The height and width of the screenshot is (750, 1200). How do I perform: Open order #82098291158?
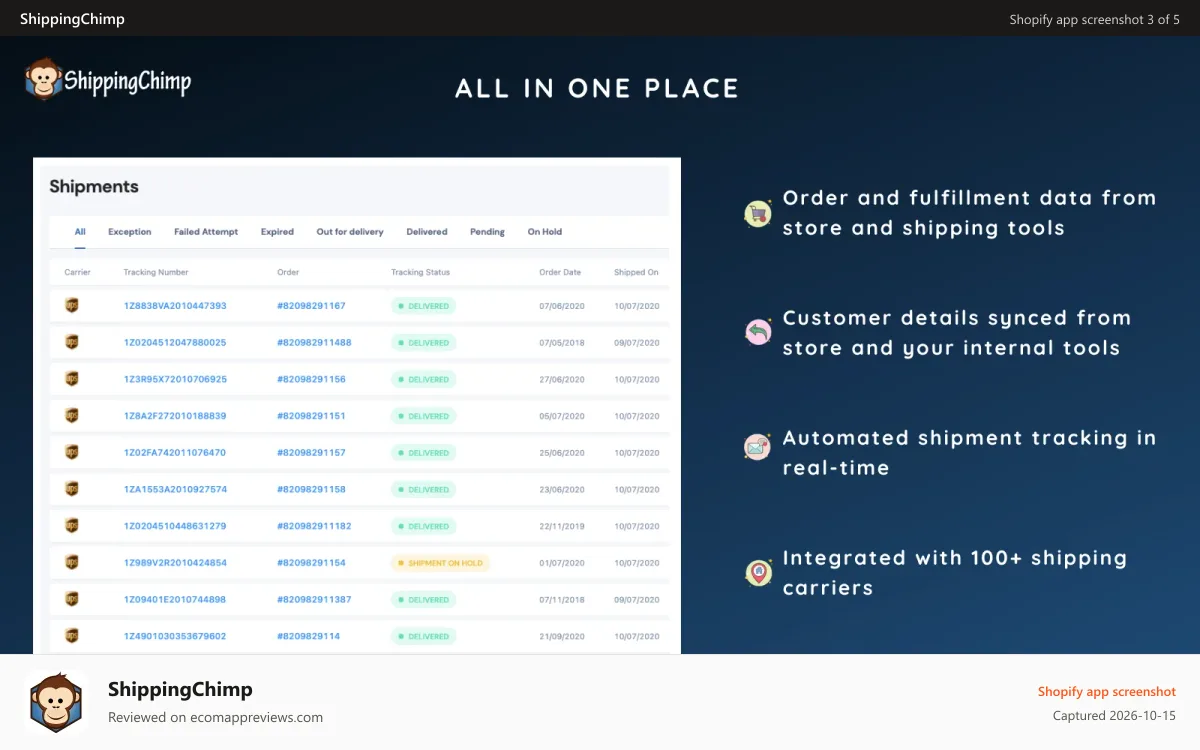(311, 490)
